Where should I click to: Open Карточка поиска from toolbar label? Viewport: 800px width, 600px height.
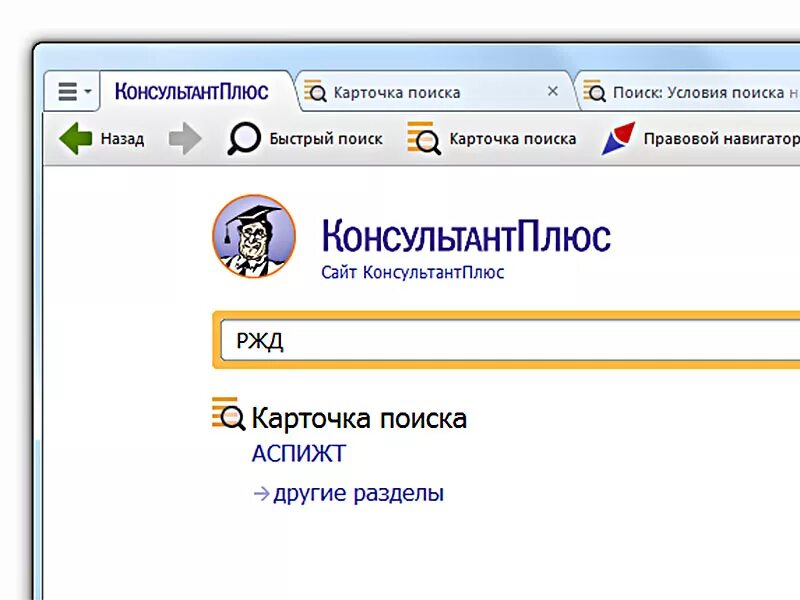pos(513,139)
